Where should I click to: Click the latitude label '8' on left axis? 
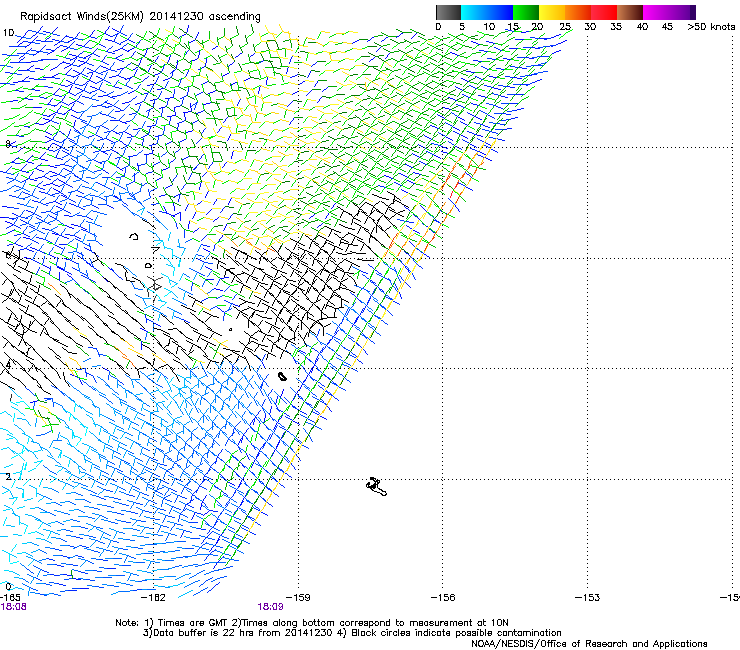click(8, 144)
